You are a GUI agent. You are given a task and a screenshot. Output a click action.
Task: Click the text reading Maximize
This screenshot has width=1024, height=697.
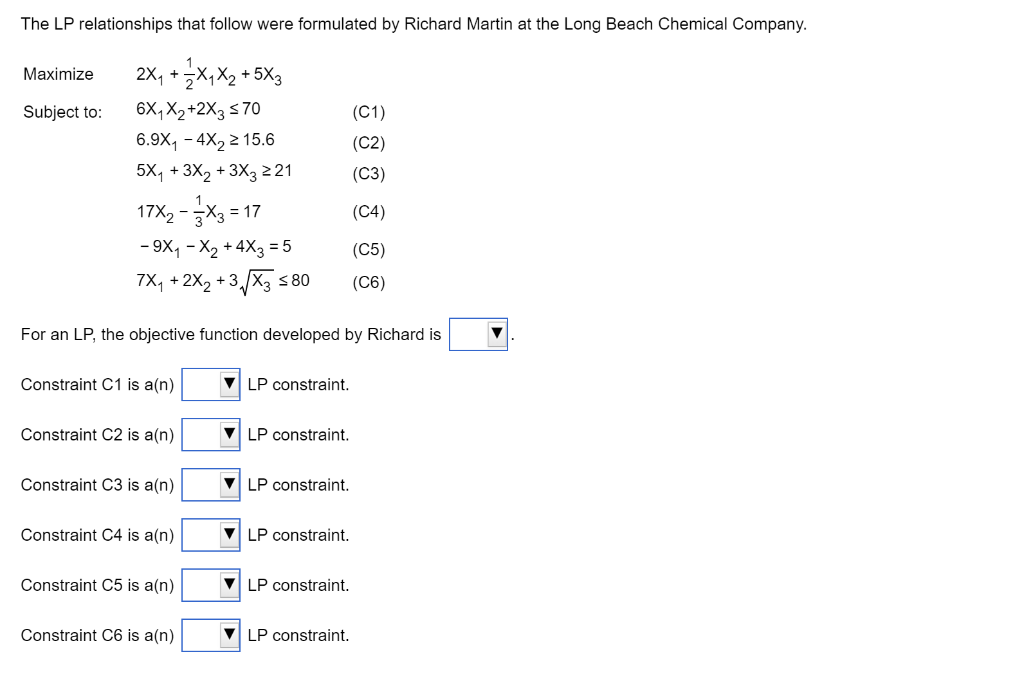tap(59, 73)
